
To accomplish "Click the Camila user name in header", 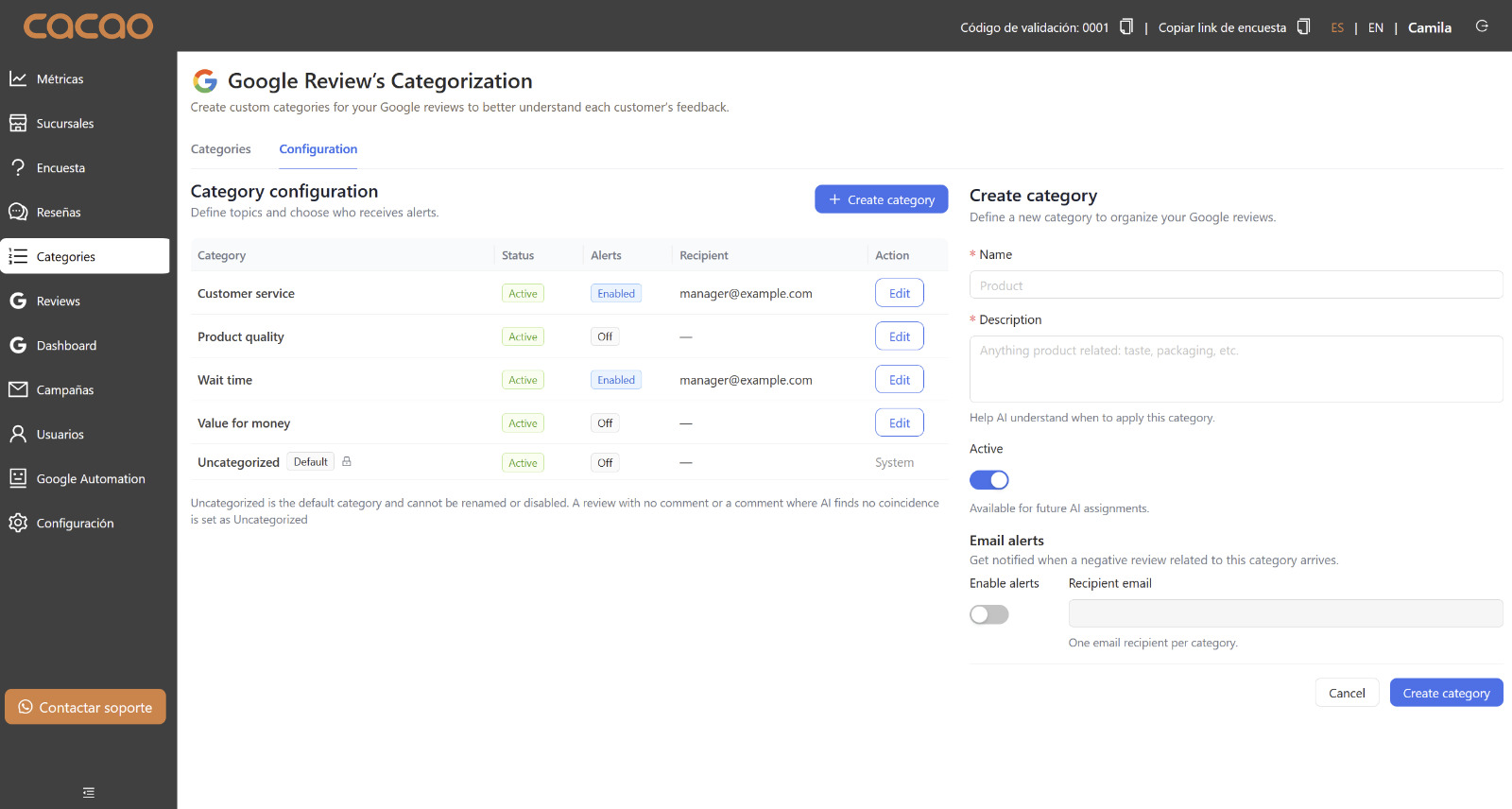I will click(1430, 27).
